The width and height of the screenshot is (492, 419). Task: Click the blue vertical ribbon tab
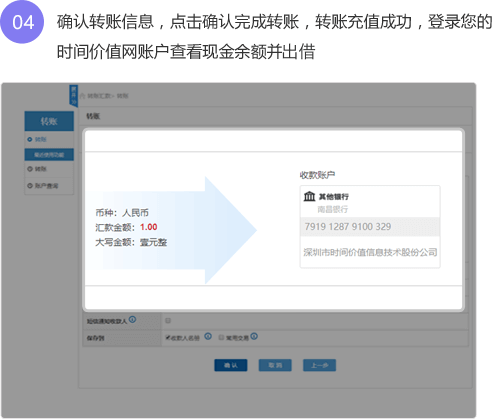[x=73, y=96]
